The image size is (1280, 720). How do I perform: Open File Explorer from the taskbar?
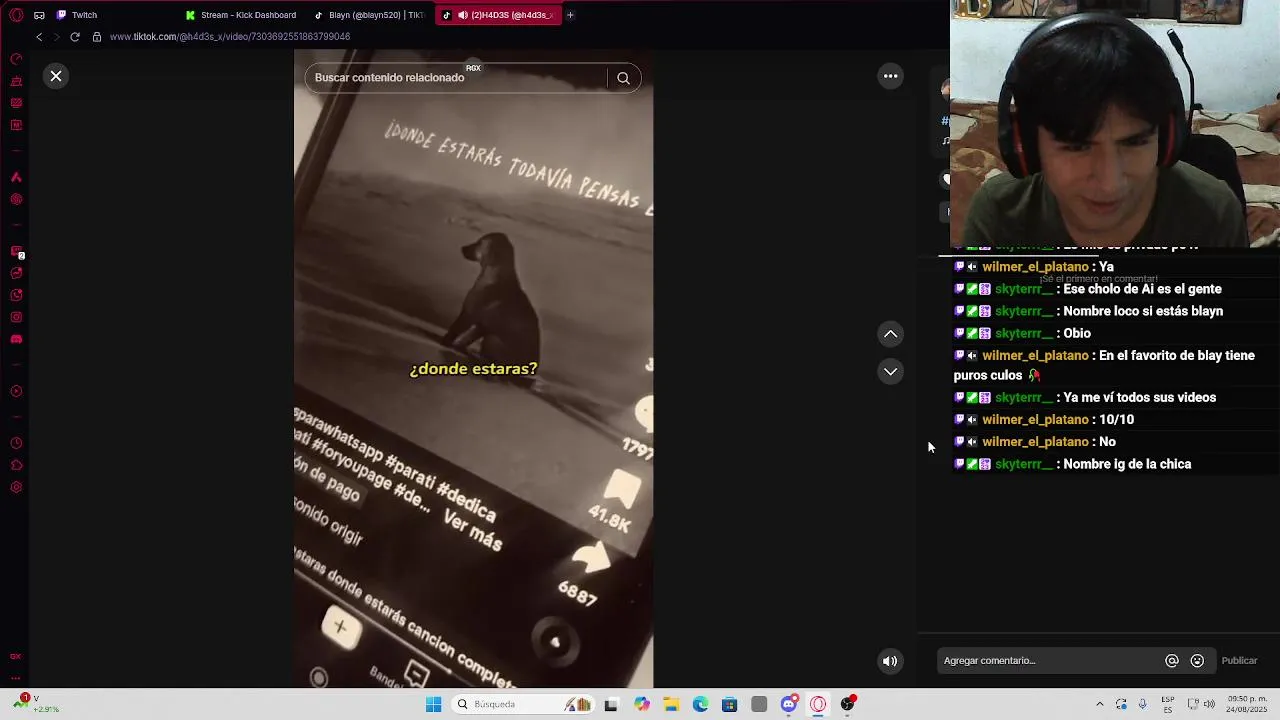671,704
